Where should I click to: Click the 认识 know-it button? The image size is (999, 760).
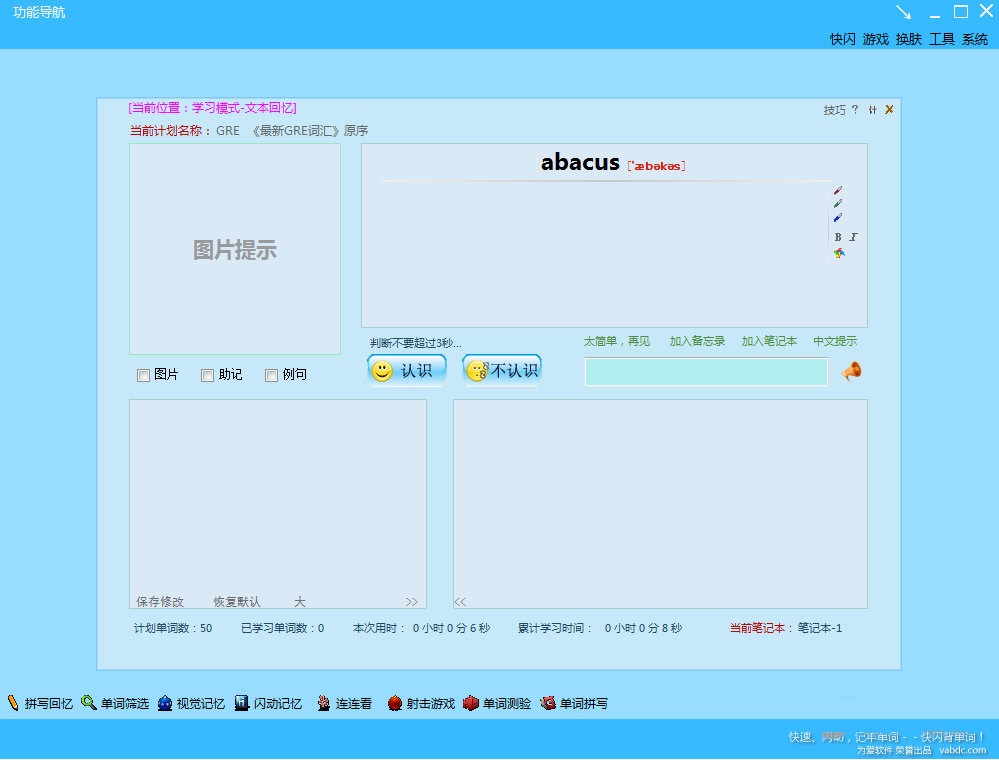[406, 369]
